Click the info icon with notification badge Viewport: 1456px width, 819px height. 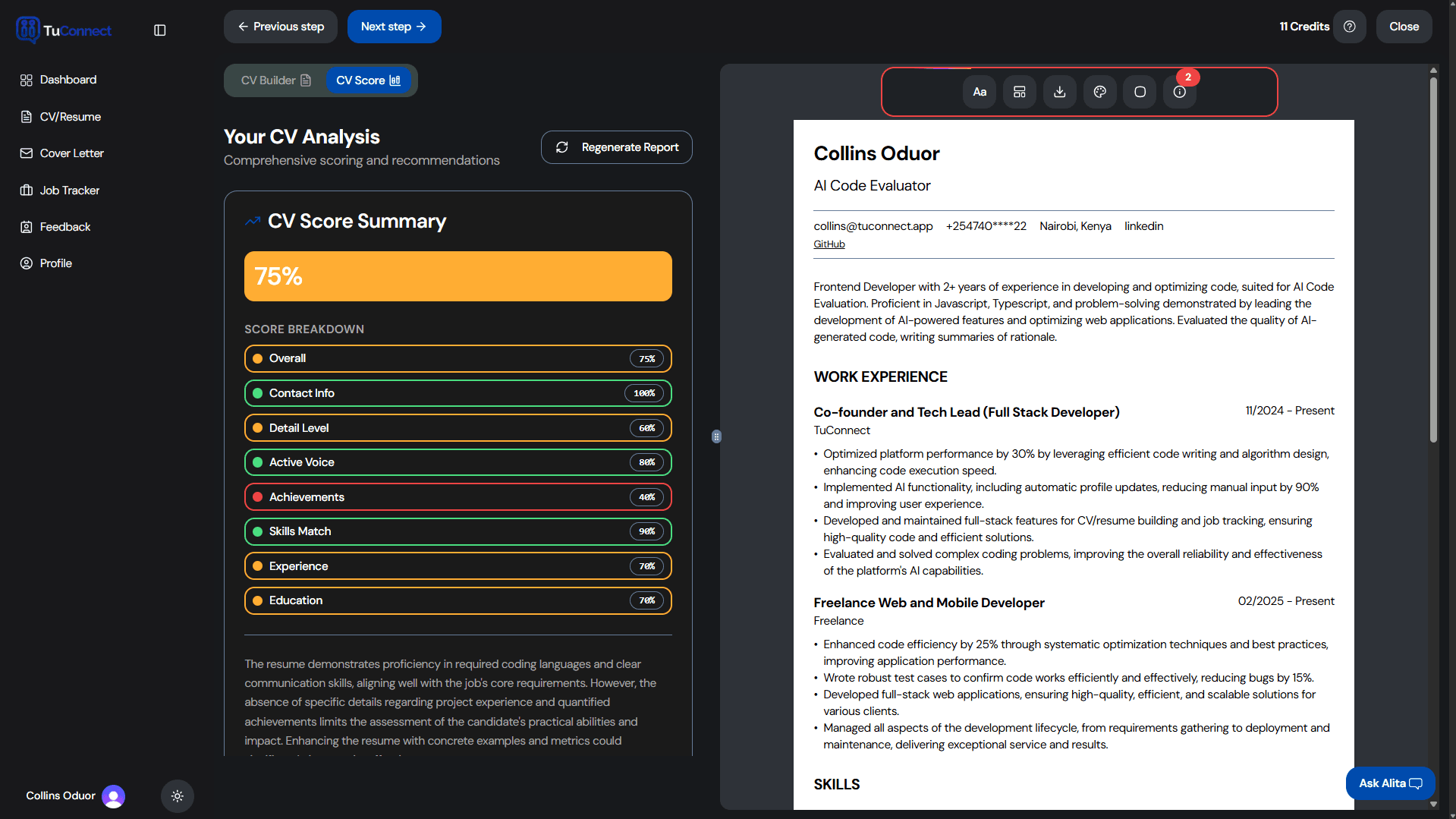point(1179,91)
